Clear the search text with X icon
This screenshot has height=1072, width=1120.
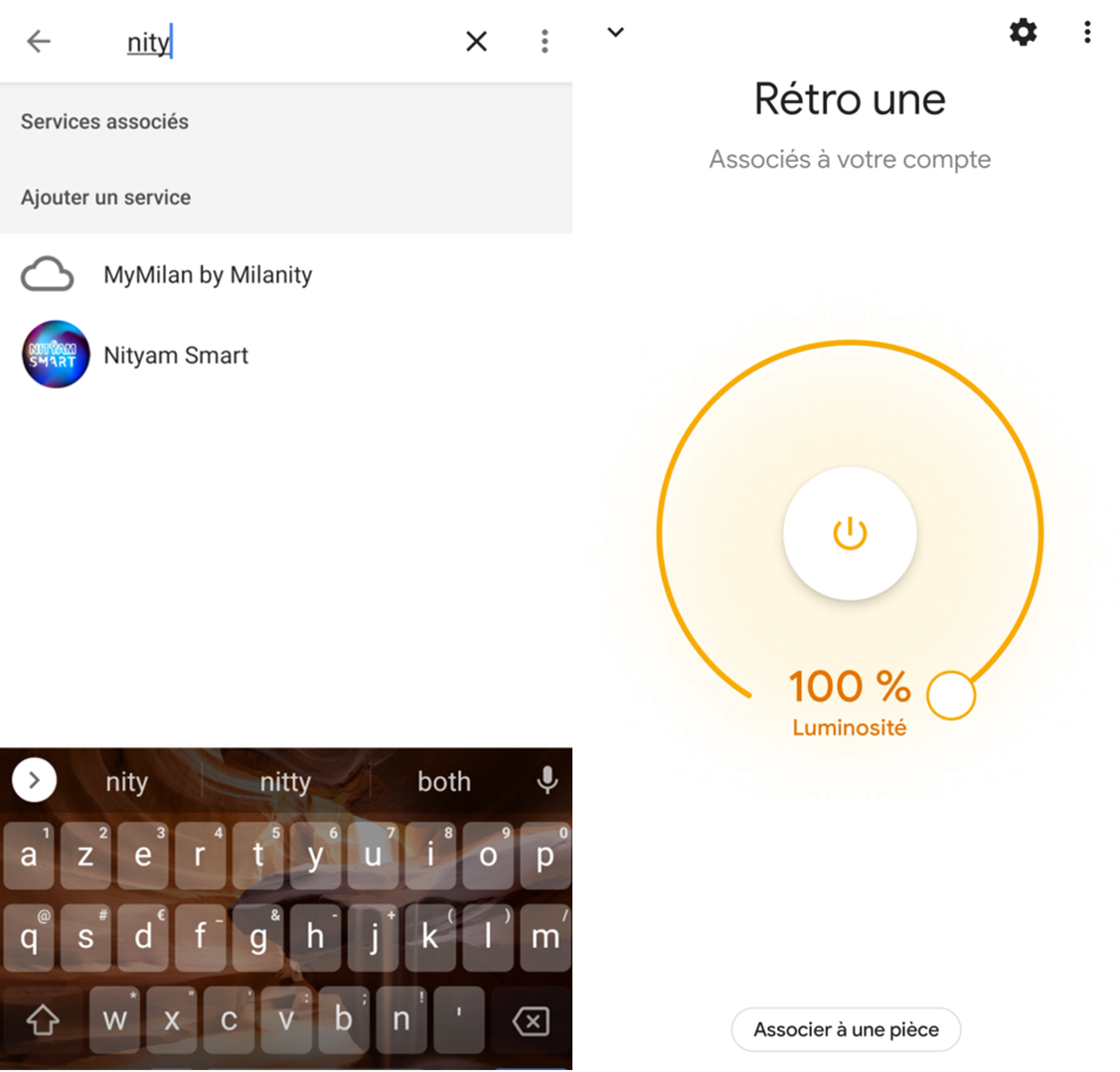[x=476, y=42]
